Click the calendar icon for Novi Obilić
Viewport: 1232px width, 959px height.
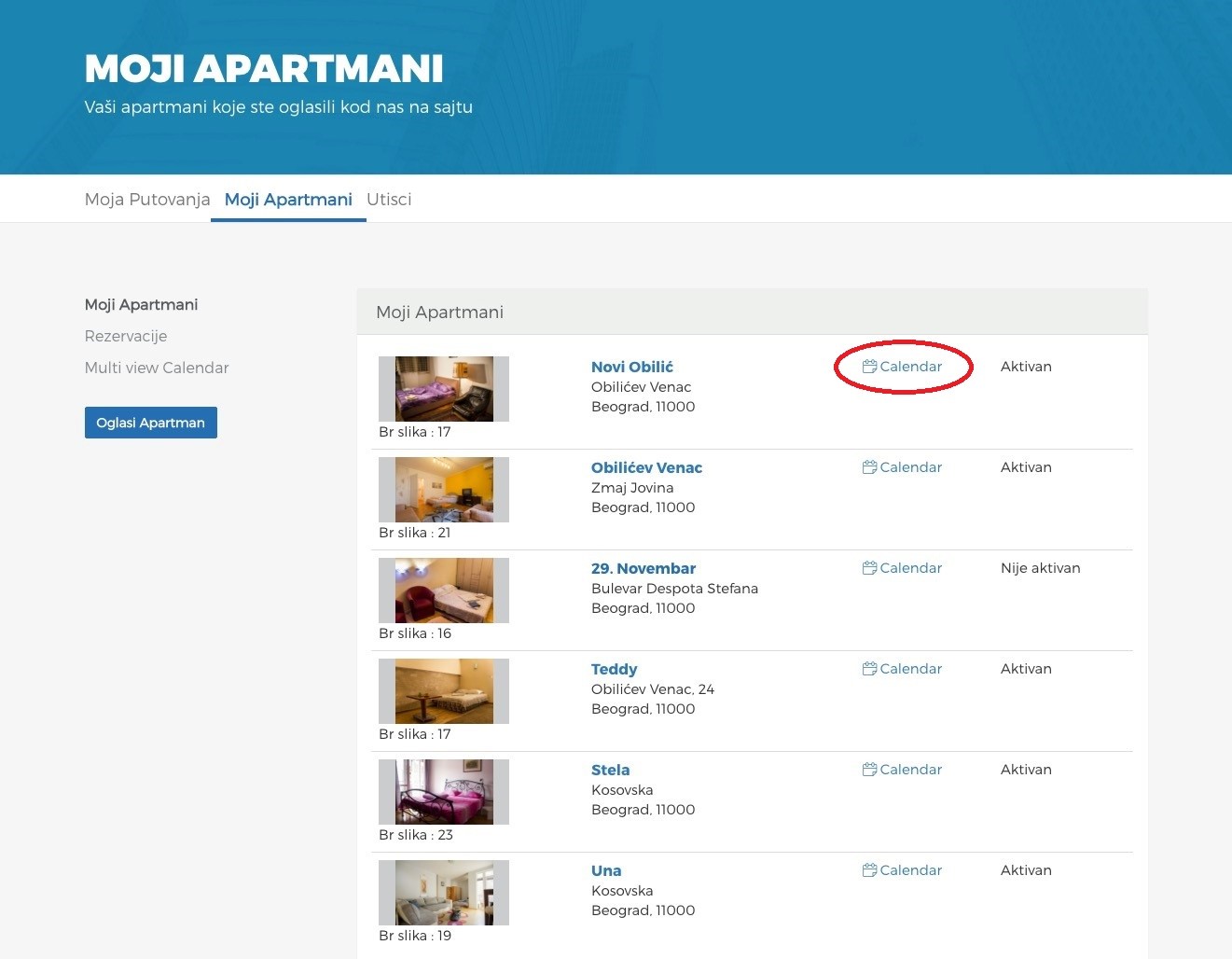point(869,367)
